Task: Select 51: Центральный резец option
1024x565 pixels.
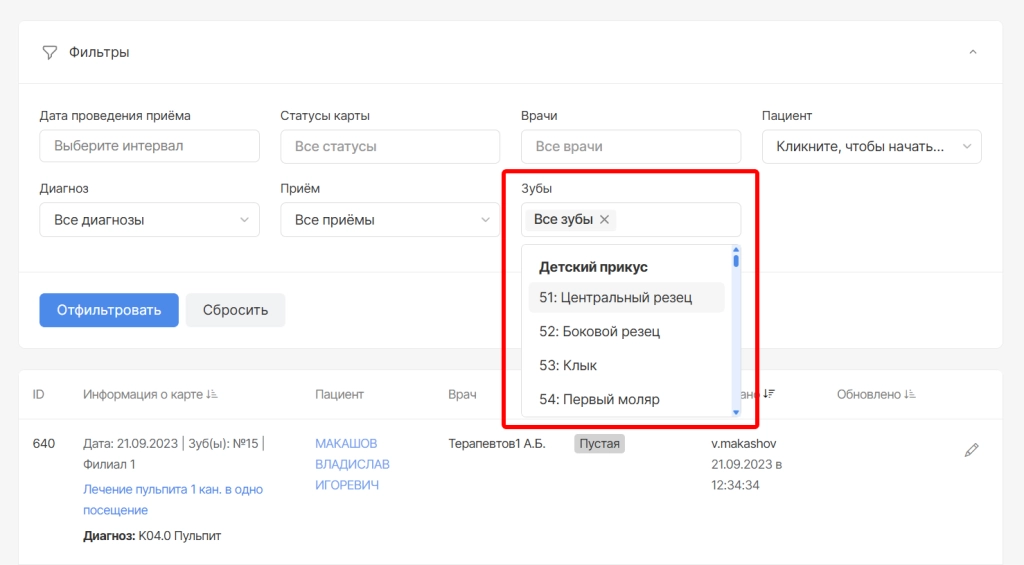Action: click(626, 297)
